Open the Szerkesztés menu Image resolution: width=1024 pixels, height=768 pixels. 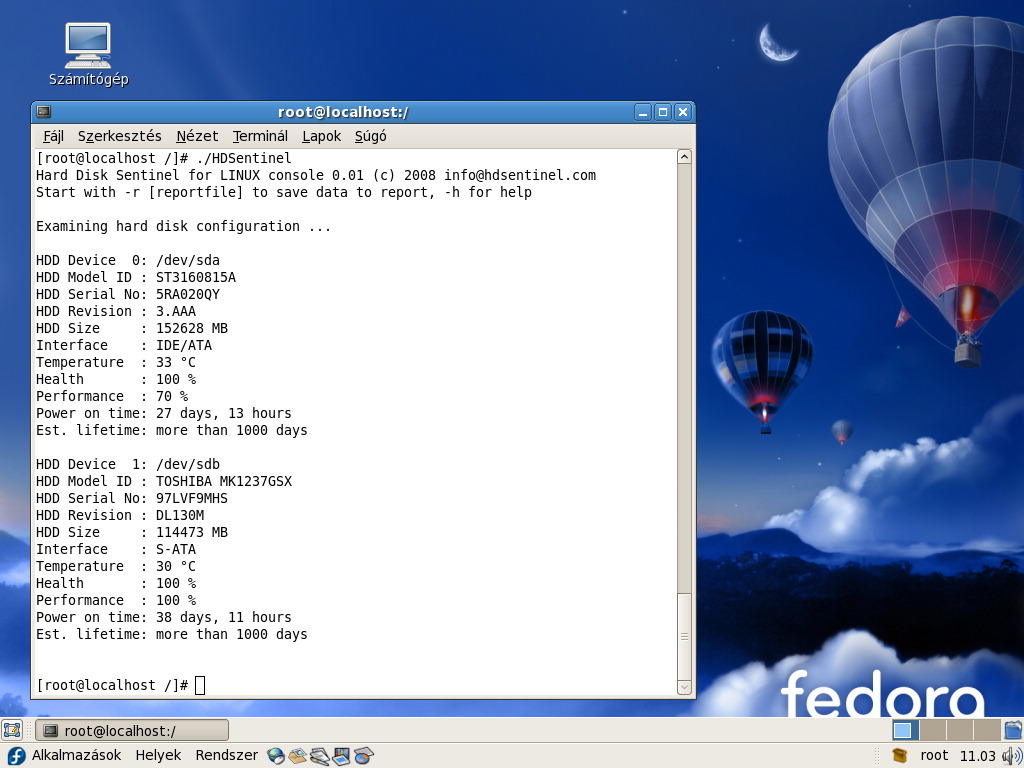[x=120, y=136]
